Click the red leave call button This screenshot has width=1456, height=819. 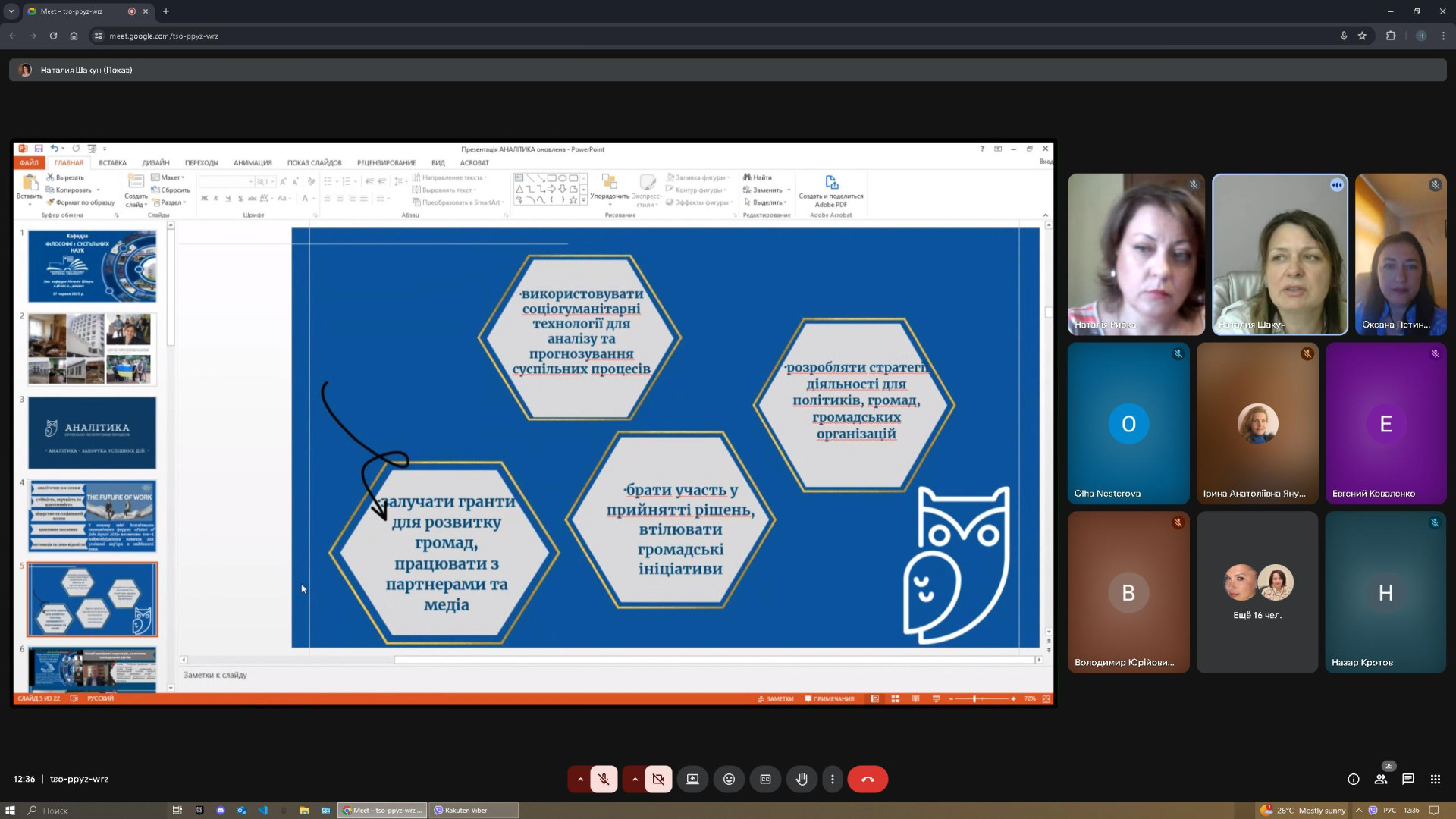tap(868, 779)
